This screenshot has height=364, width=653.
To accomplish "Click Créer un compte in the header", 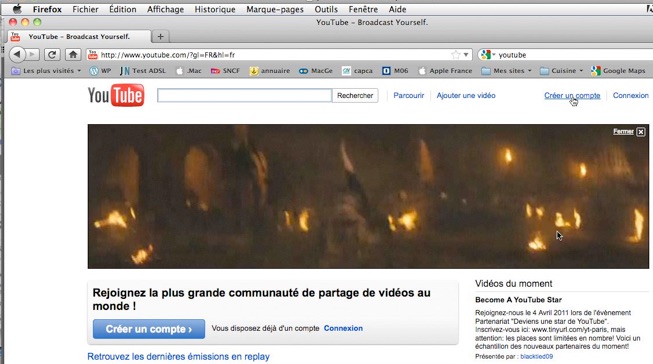I will pyautogui.click(x=572, y=95).
